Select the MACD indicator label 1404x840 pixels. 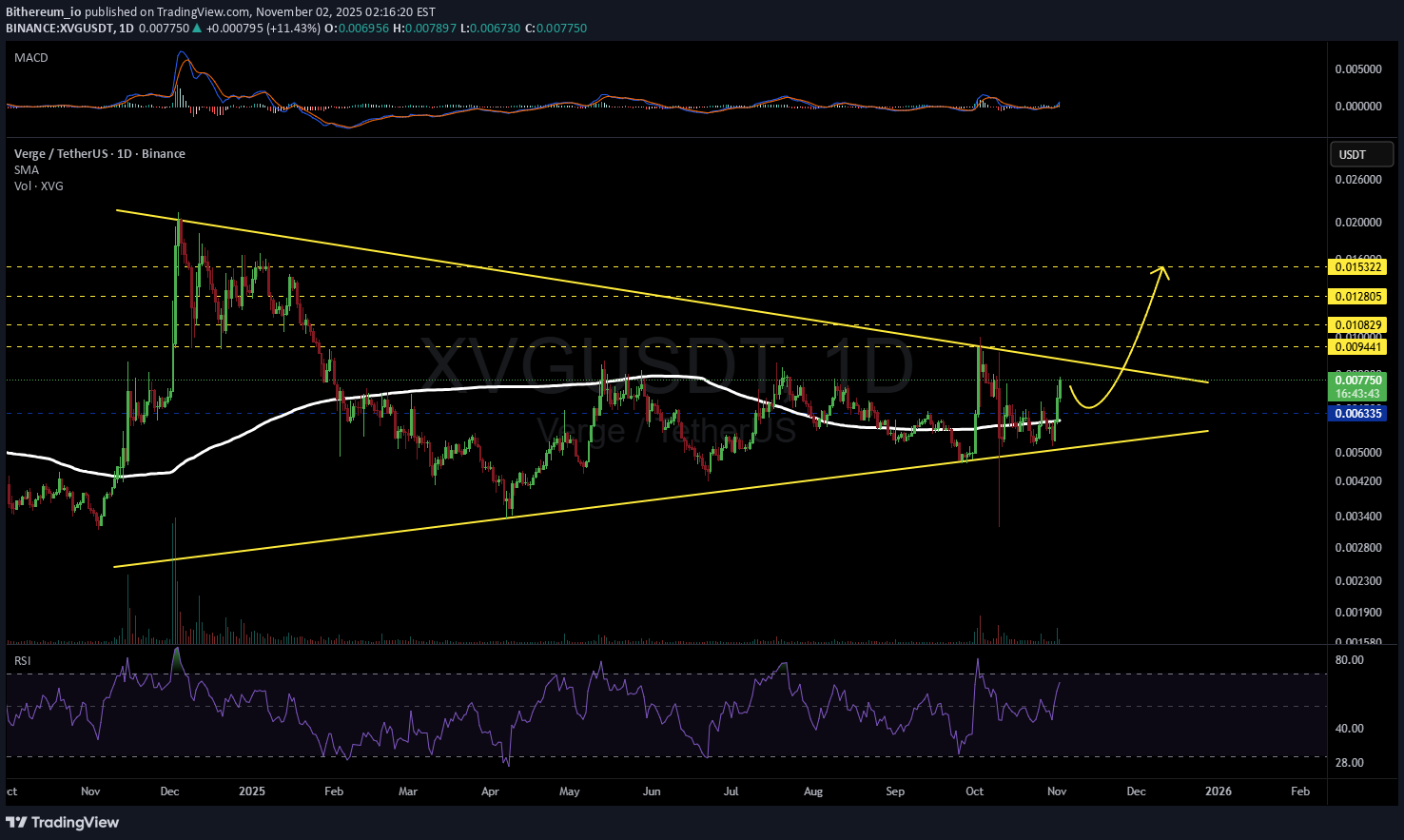click(30, 57)
